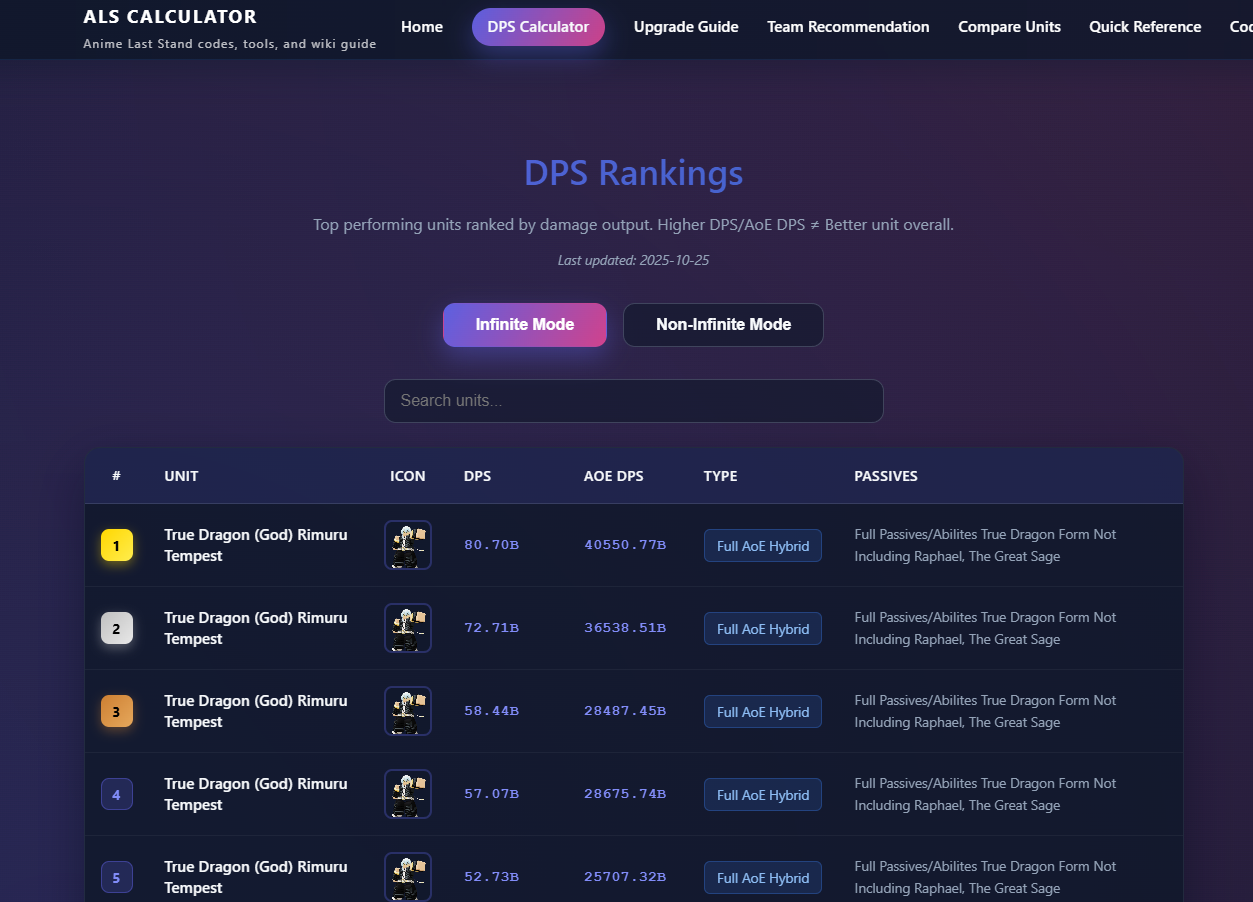Image resolution: width=1253 pixels, height=902 pixels.
Task: Select the rank 5 unit icon thumbnail
Action: [x=408, y=877]
